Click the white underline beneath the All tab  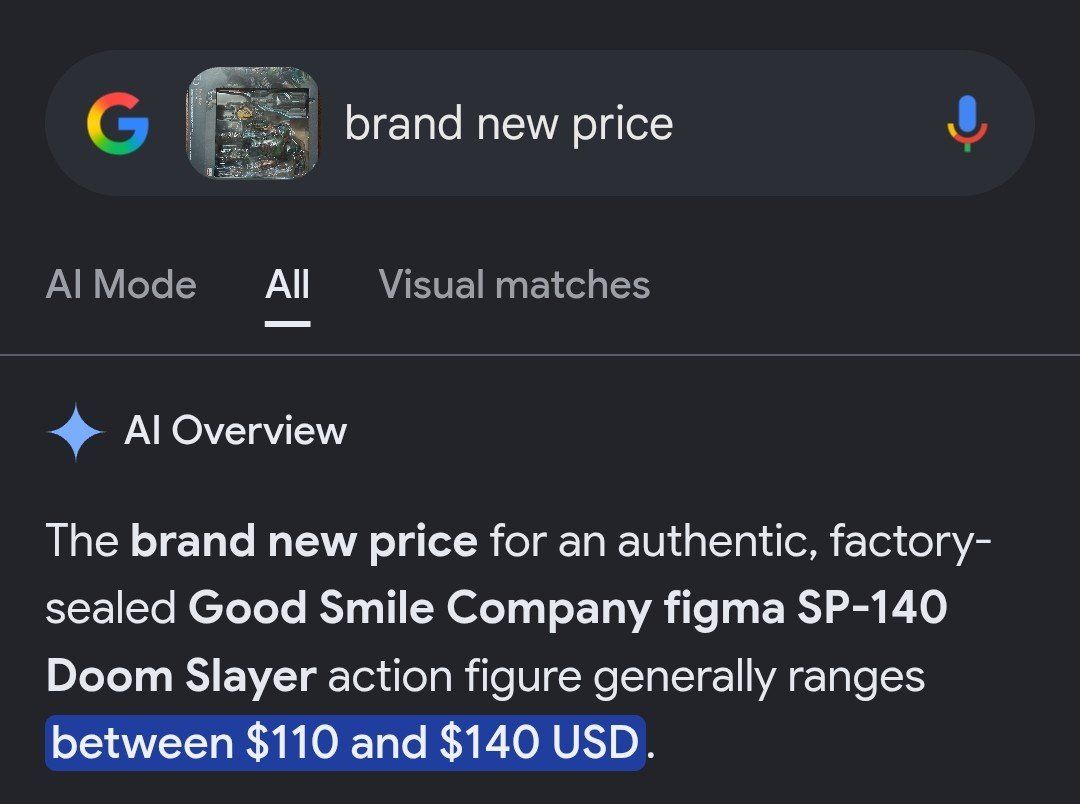pyautogui.click(x=287, y=323)
